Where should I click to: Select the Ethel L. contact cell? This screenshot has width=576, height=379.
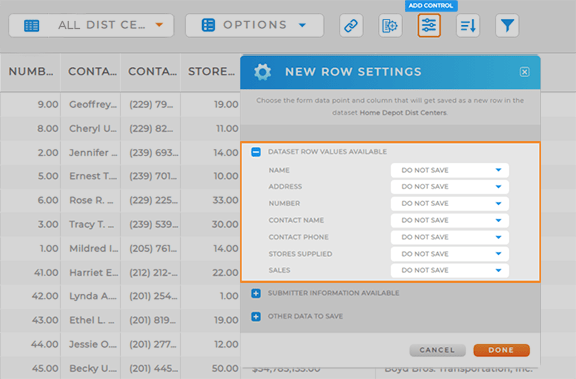(91, 320)
